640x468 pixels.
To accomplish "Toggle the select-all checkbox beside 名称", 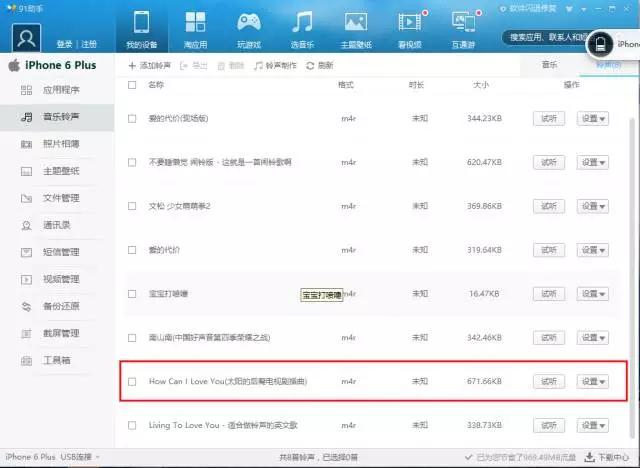I will (x=132, y=85).
